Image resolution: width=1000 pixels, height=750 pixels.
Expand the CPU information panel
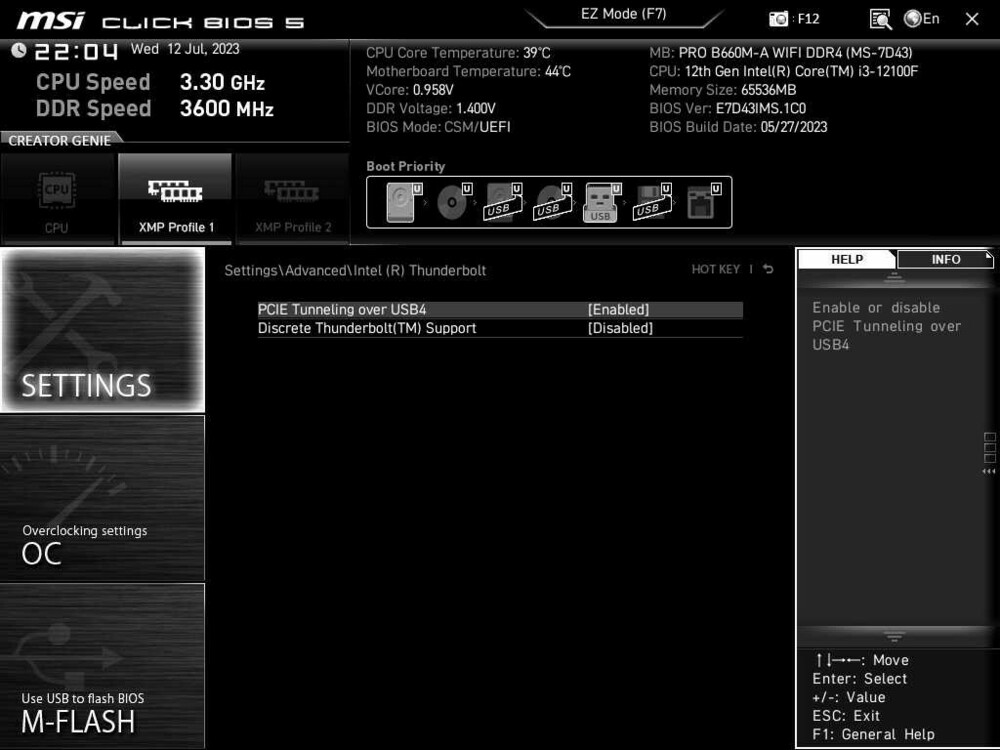click(x=57, y=198)
